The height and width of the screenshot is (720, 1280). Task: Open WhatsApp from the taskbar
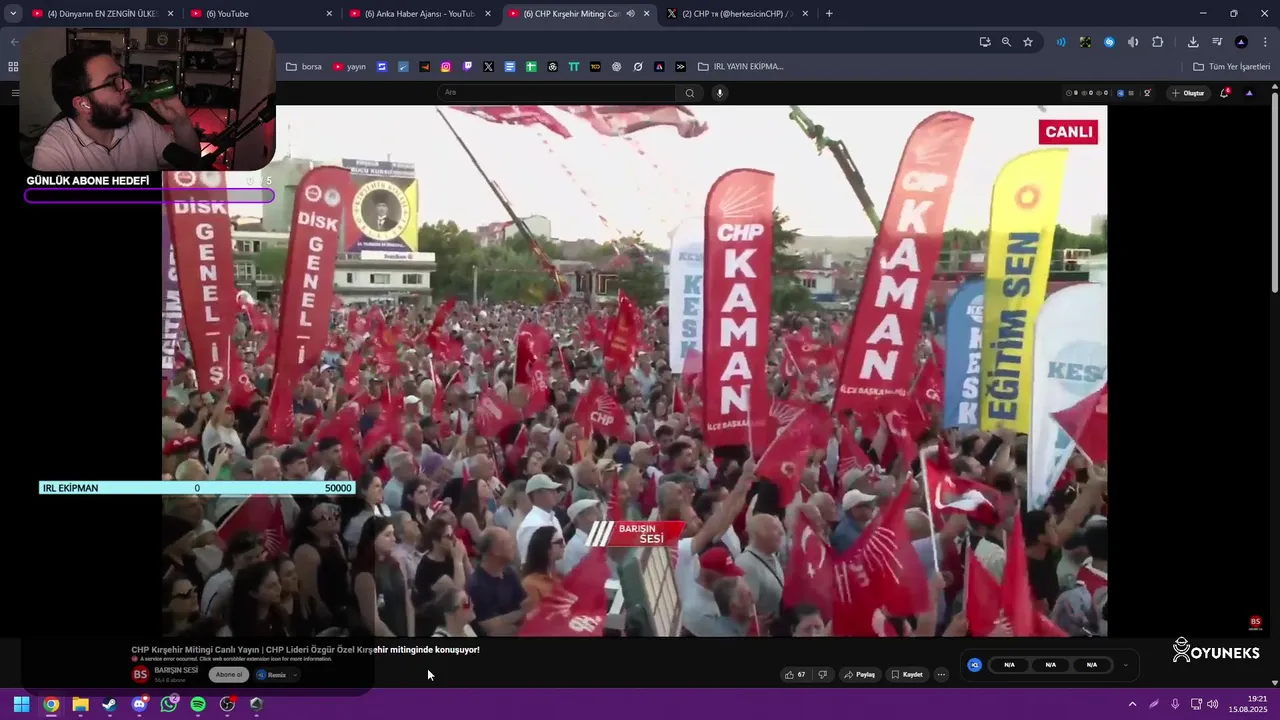(168, 704)
